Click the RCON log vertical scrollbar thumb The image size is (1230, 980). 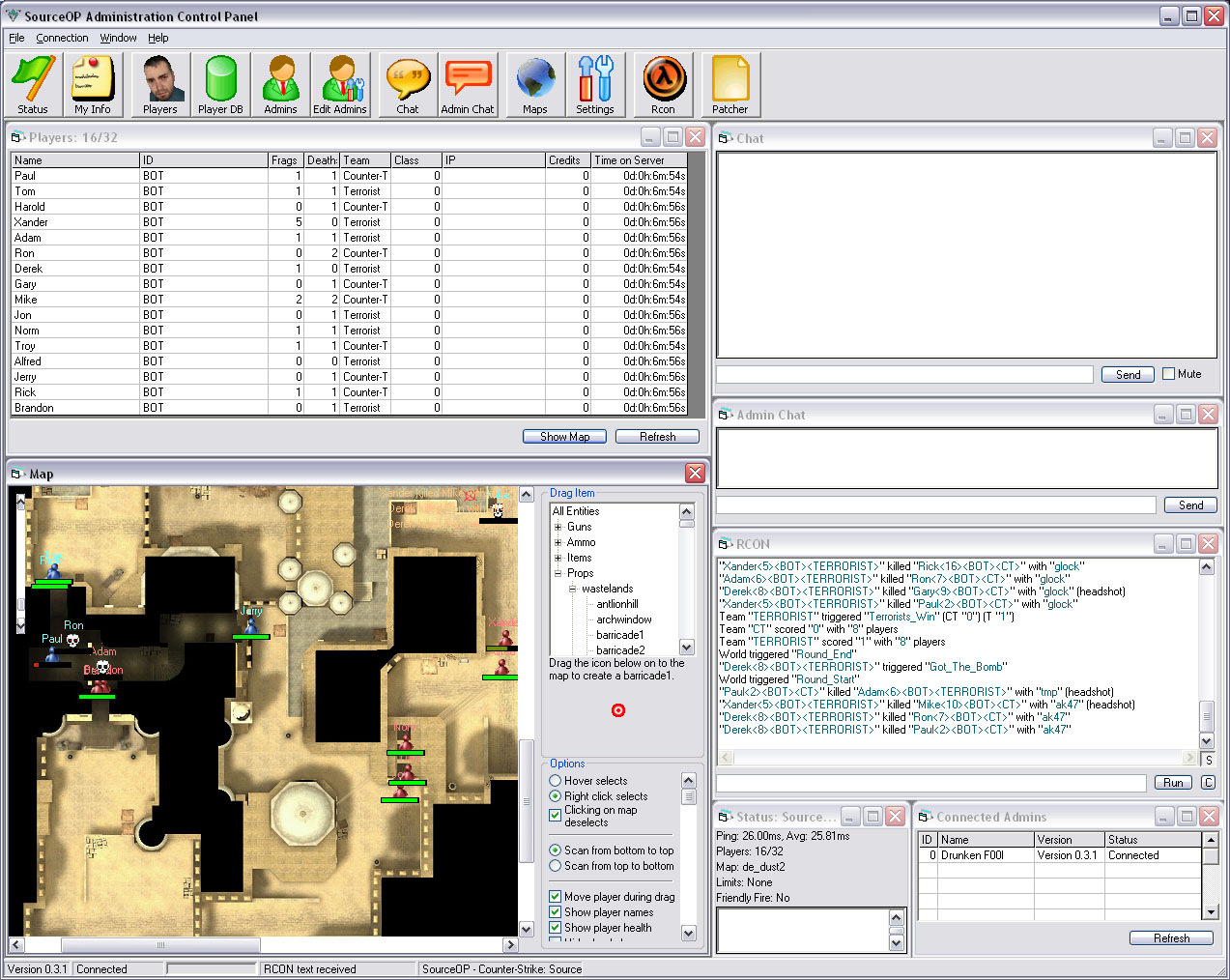(1207, 717)
